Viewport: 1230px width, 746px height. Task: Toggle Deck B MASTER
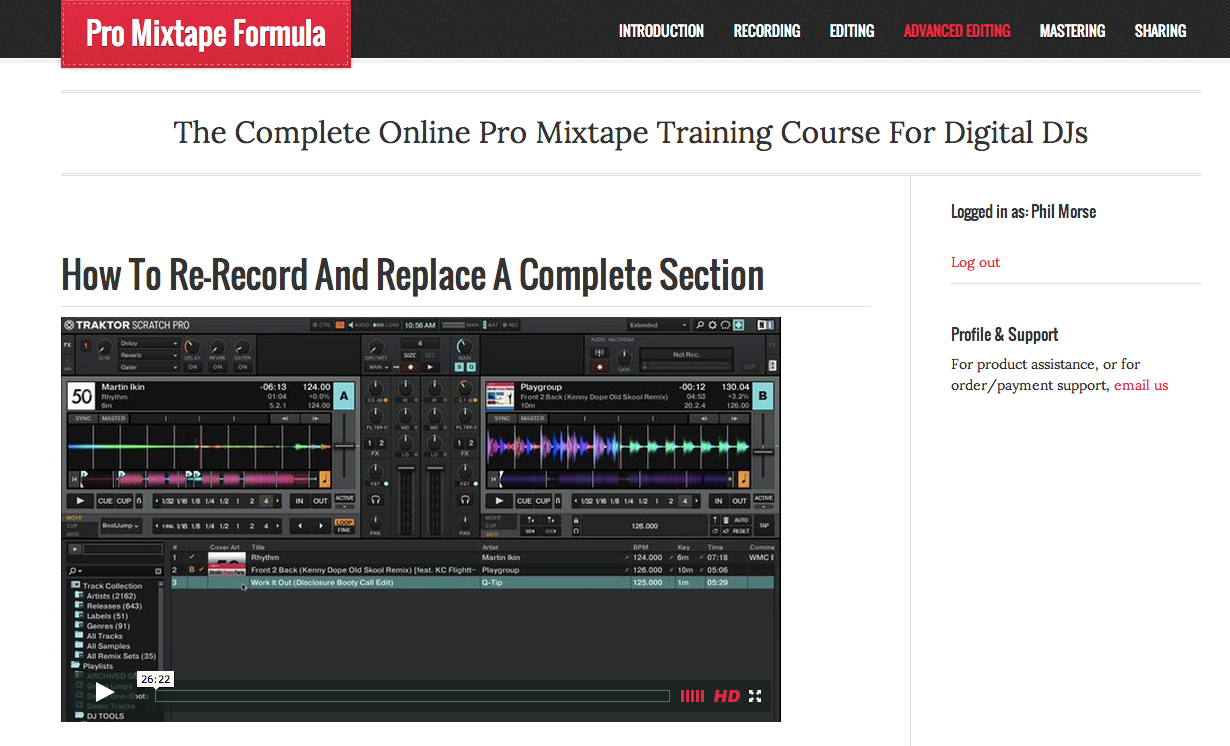pyautogui.click(x=532, y=419)
